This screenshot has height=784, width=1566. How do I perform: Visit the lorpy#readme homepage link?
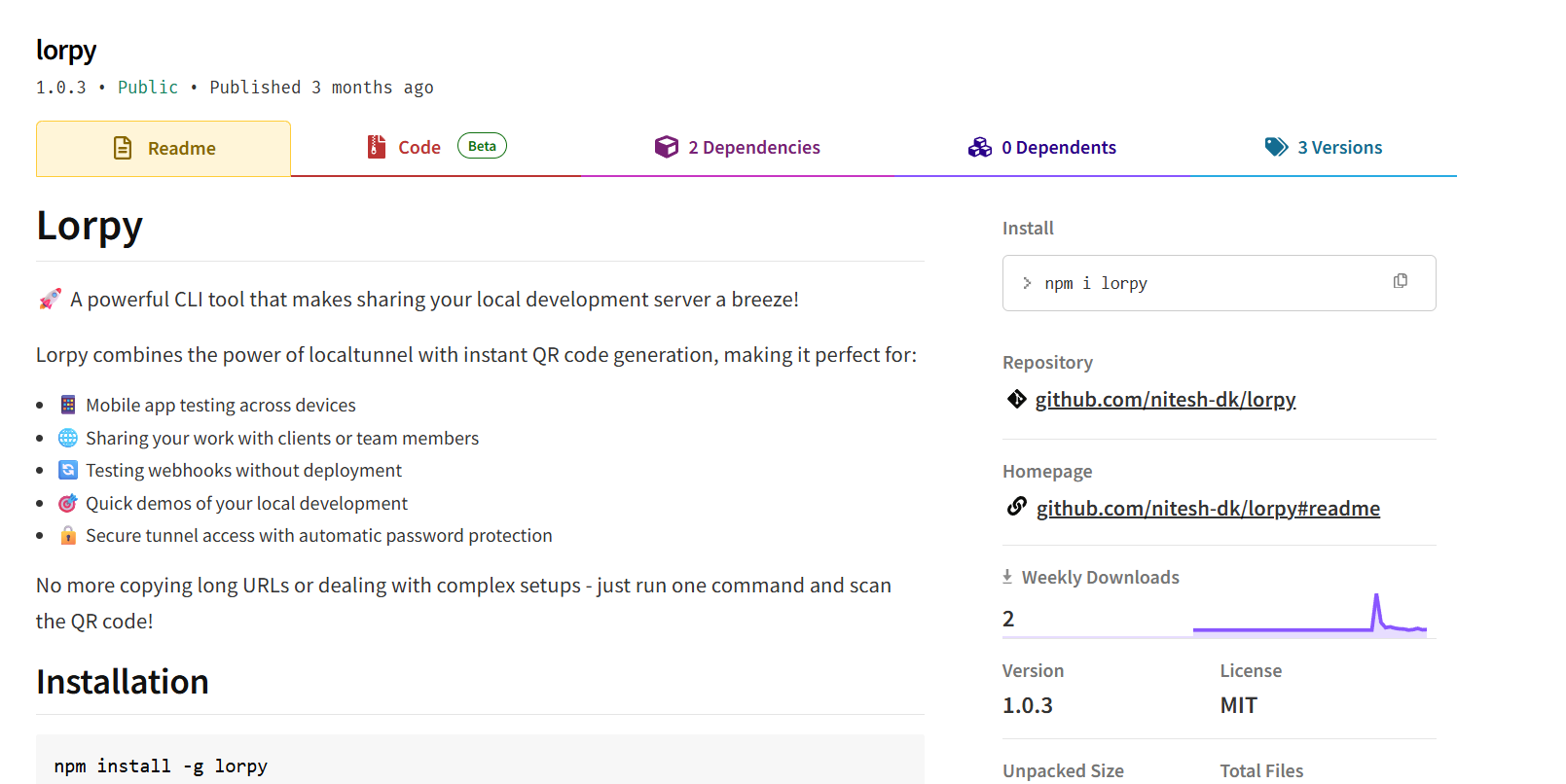click(1208, 509)
